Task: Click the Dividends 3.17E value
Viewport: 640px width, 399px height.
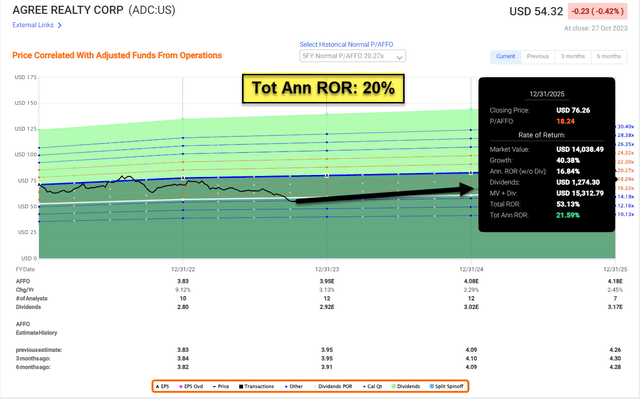Action: (615, 307)
